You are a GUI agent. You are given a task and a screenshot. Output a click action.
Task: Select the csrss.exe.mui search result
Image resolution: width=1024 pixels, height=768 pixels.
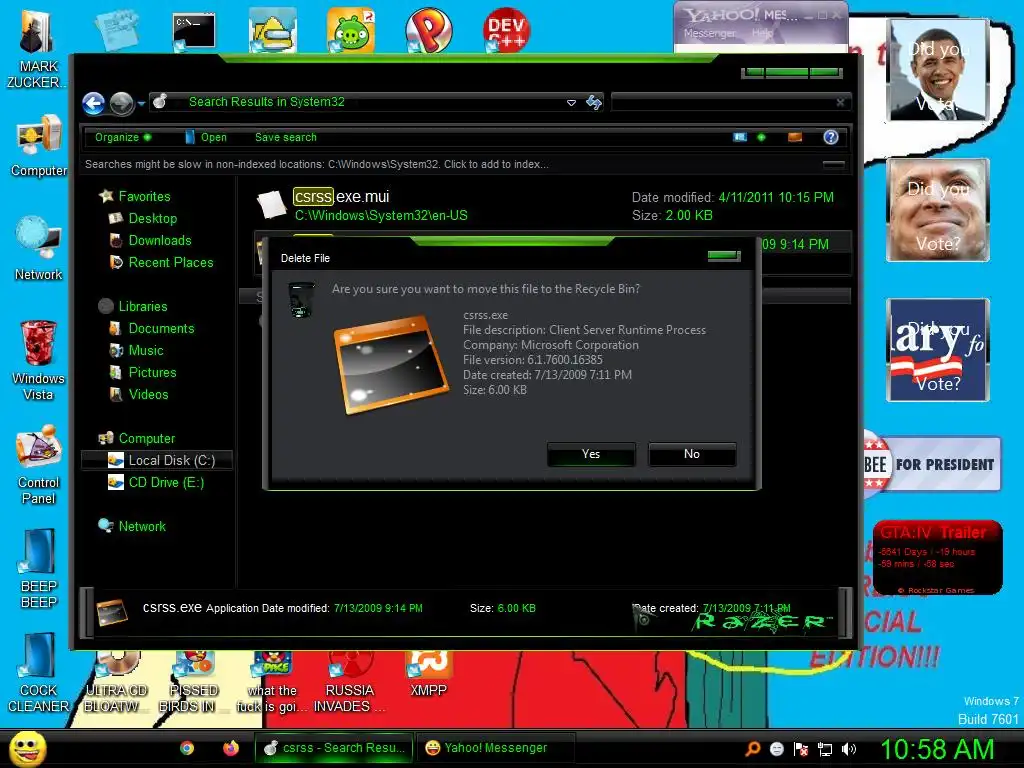(x=552, y=206)
